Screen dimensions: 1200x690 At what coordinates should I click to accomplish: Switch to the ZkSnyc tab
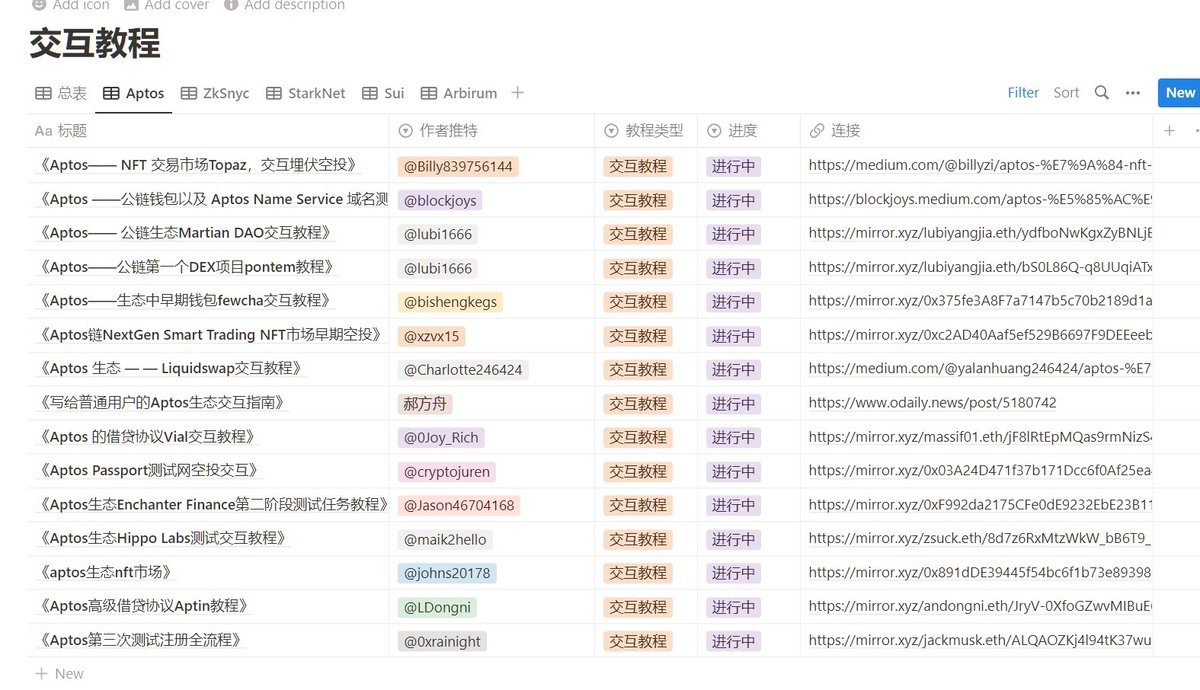(215, 93)
